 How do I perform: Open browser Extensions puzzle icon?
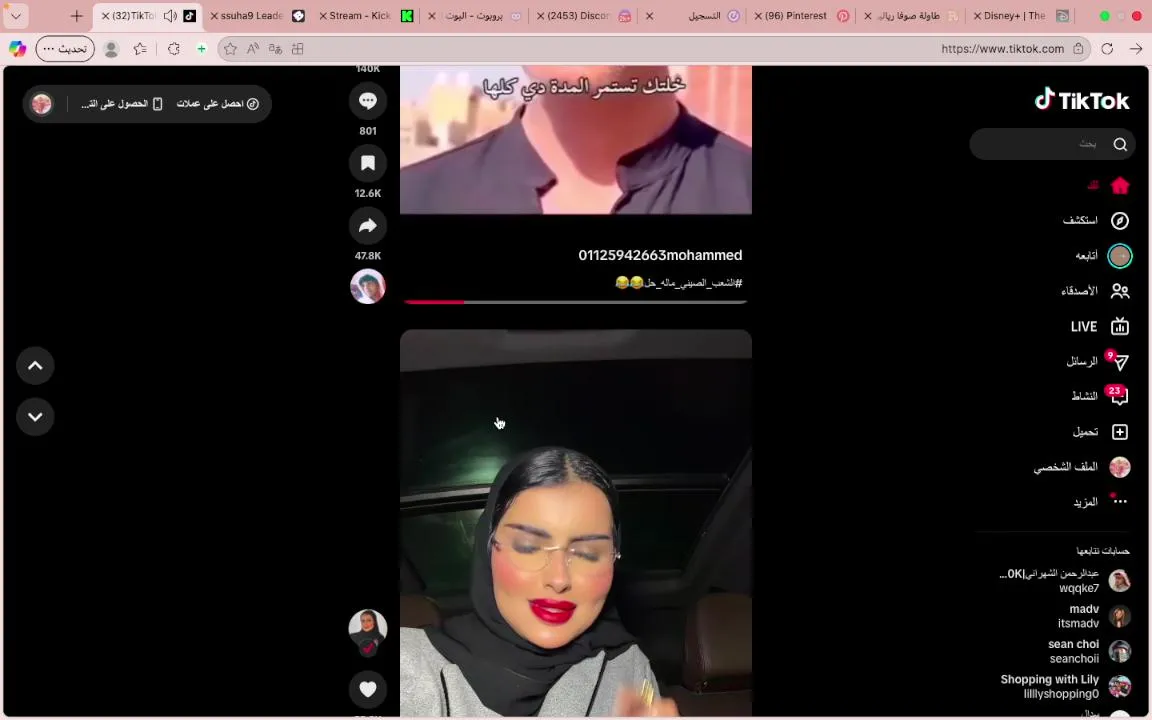coord(173,48)
